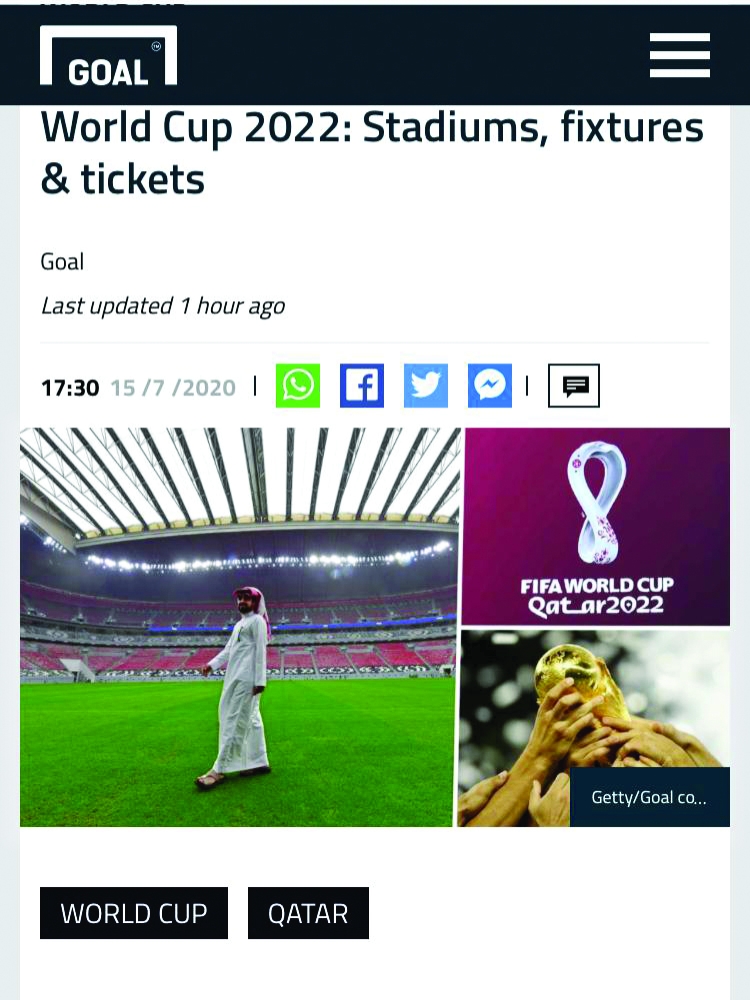Open the WORLD CUP tag
Image resolution: width=750 pixels, height=1000 pixels.
pos(134,913)
